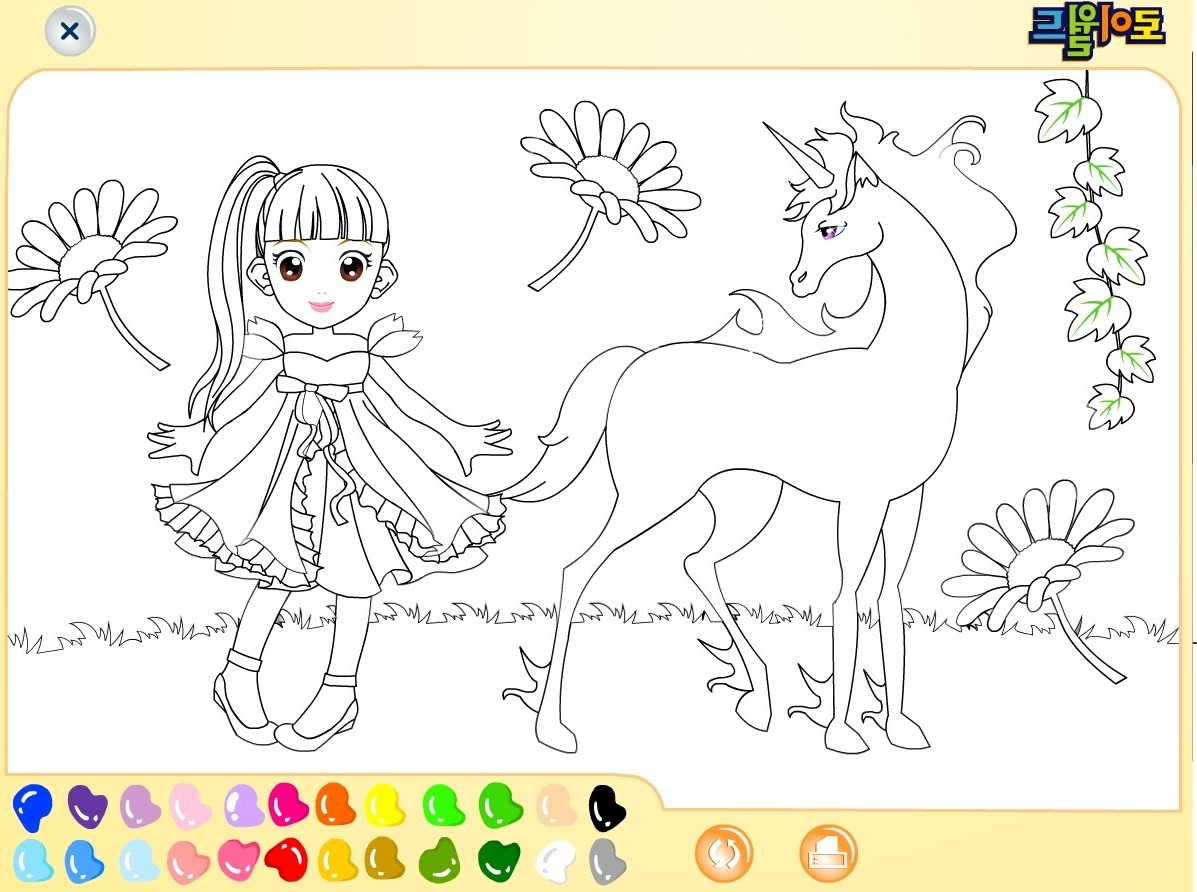The width and height of the screenshot is (1197, 892).
Task: Select the red paint color
Action: [x=286, y=858]
